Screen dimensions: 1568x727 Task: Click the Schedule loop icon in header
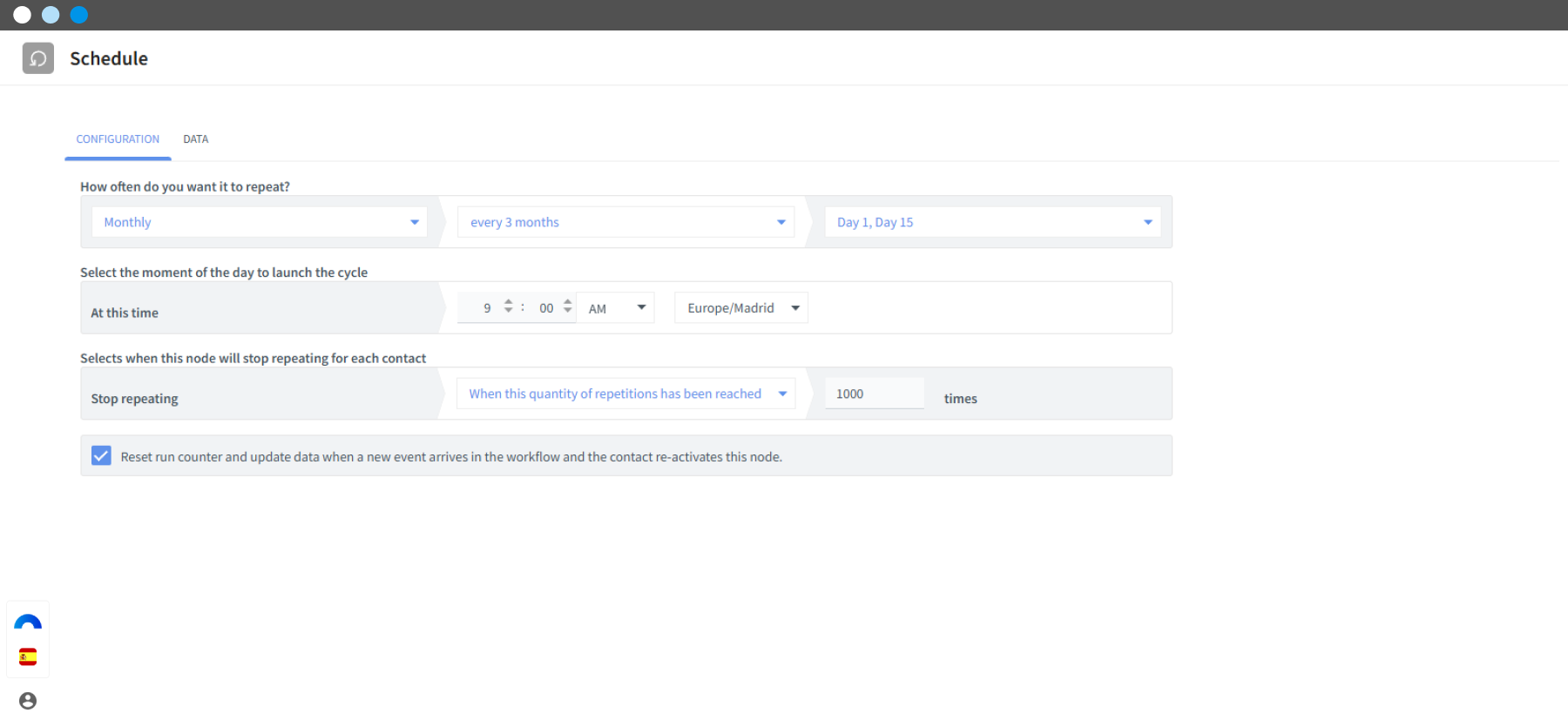38,58
